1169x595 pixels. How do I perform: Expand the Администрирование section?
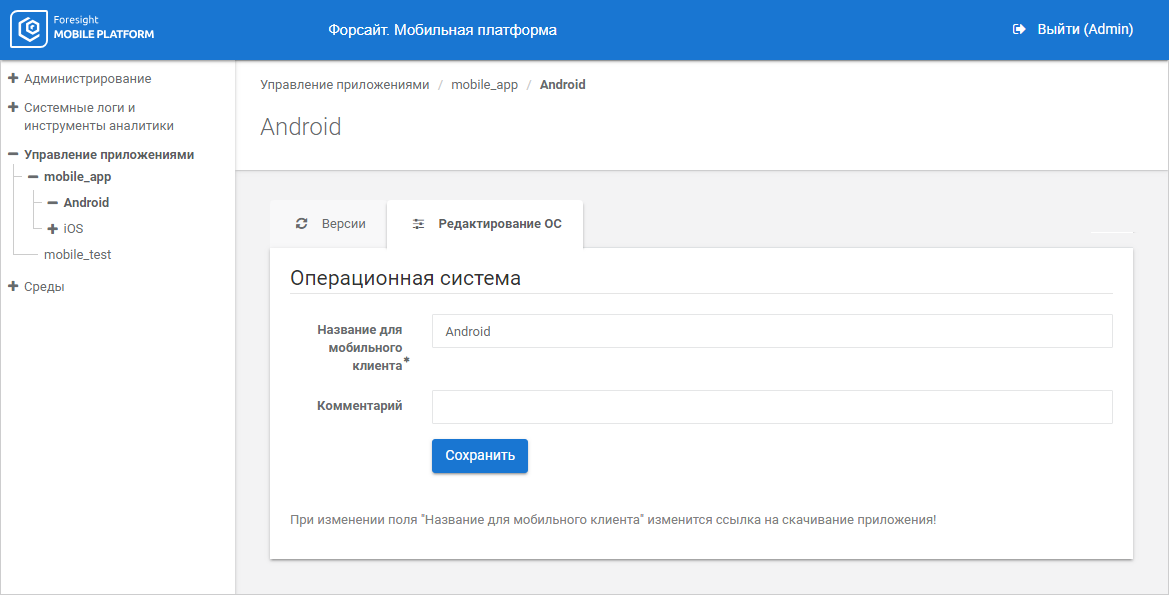(13, 78)
